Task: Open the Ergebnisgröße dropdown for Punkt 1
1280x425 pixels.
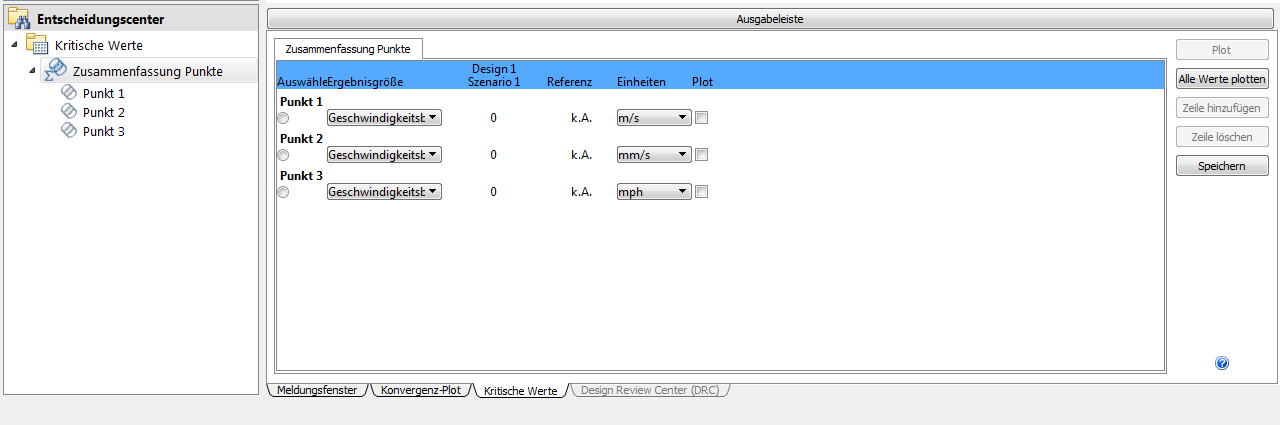Action: [x=384, y=118]
